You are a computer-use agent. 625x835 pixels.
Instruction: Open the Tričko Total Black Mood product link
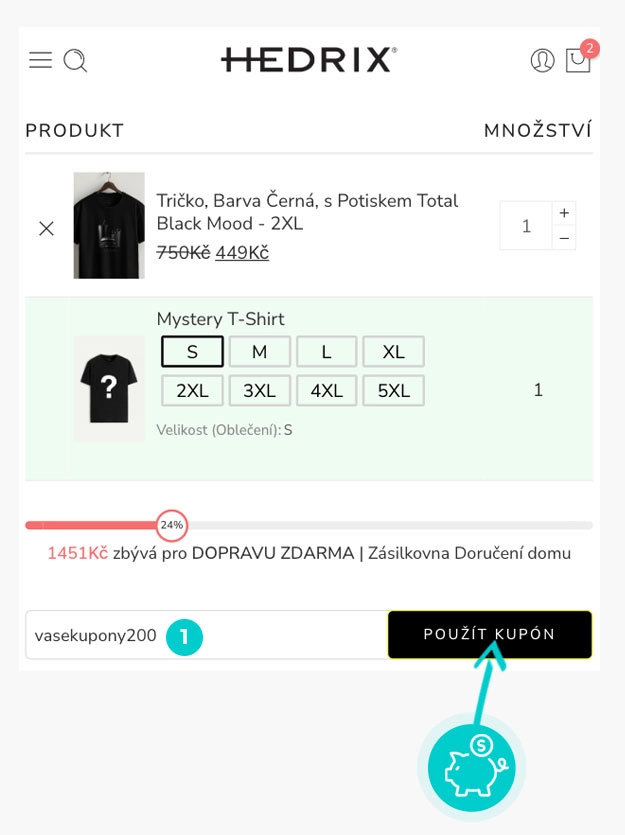point(306,213)
